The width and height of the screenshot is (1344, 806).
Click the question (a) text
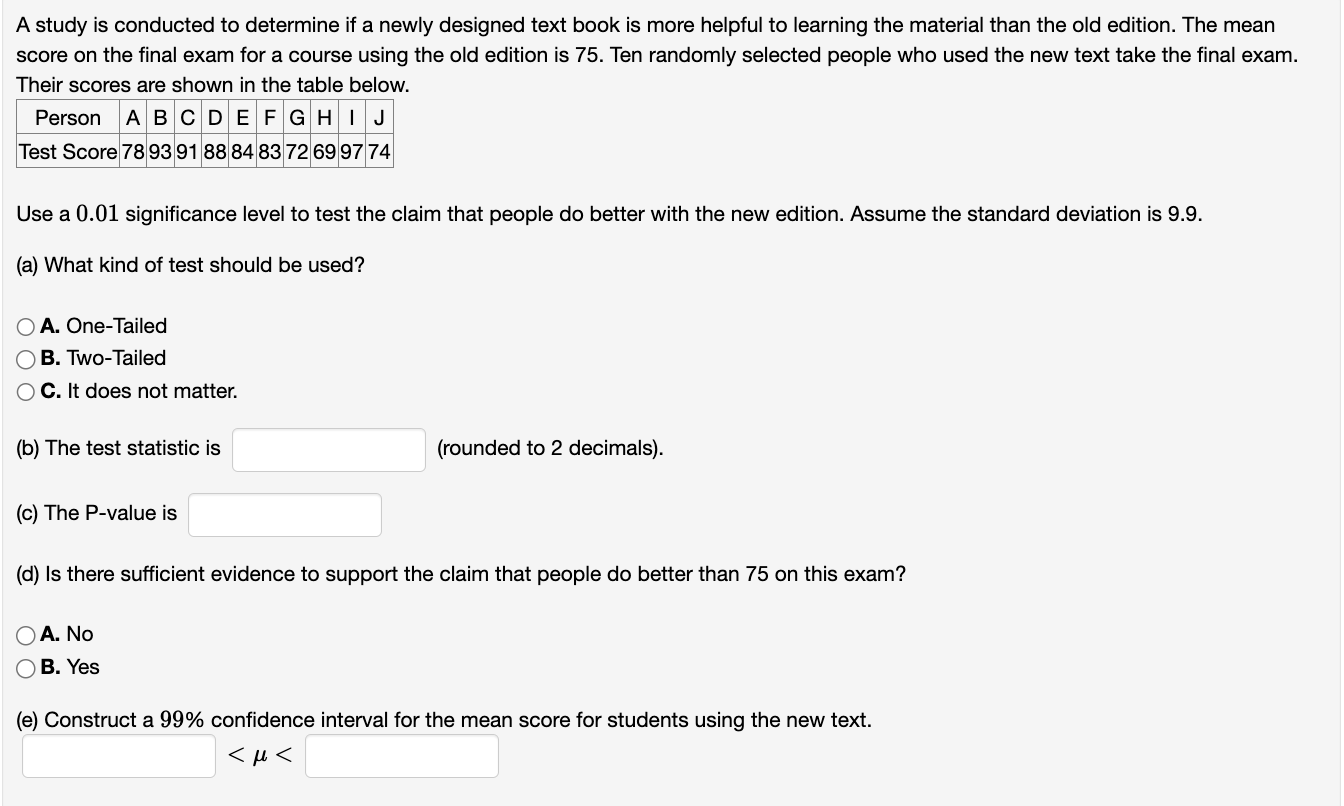[189, 265]
